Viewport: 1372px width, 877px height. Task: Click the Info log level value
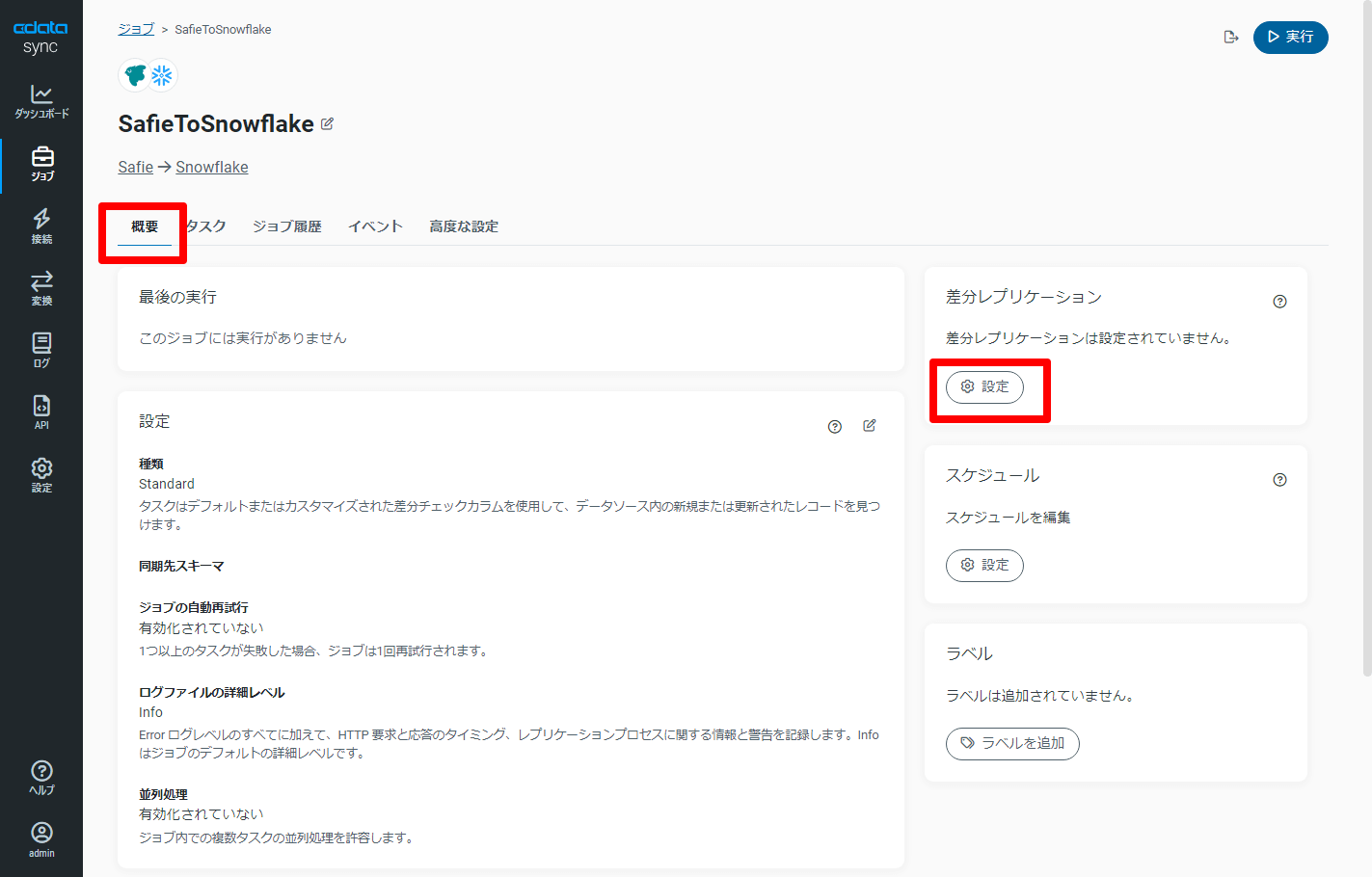click(x=150, y=712)
